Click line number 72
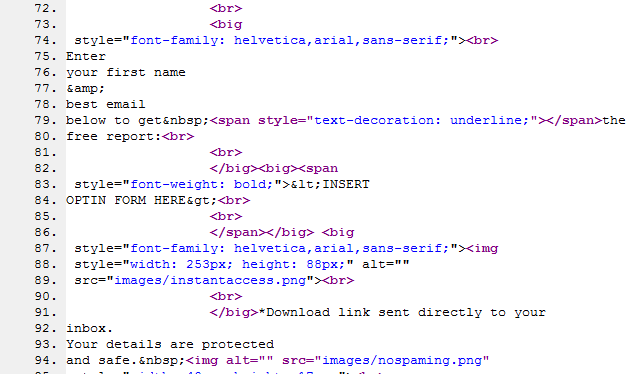Viewport: 634px width, 374px height. (45, 8)
